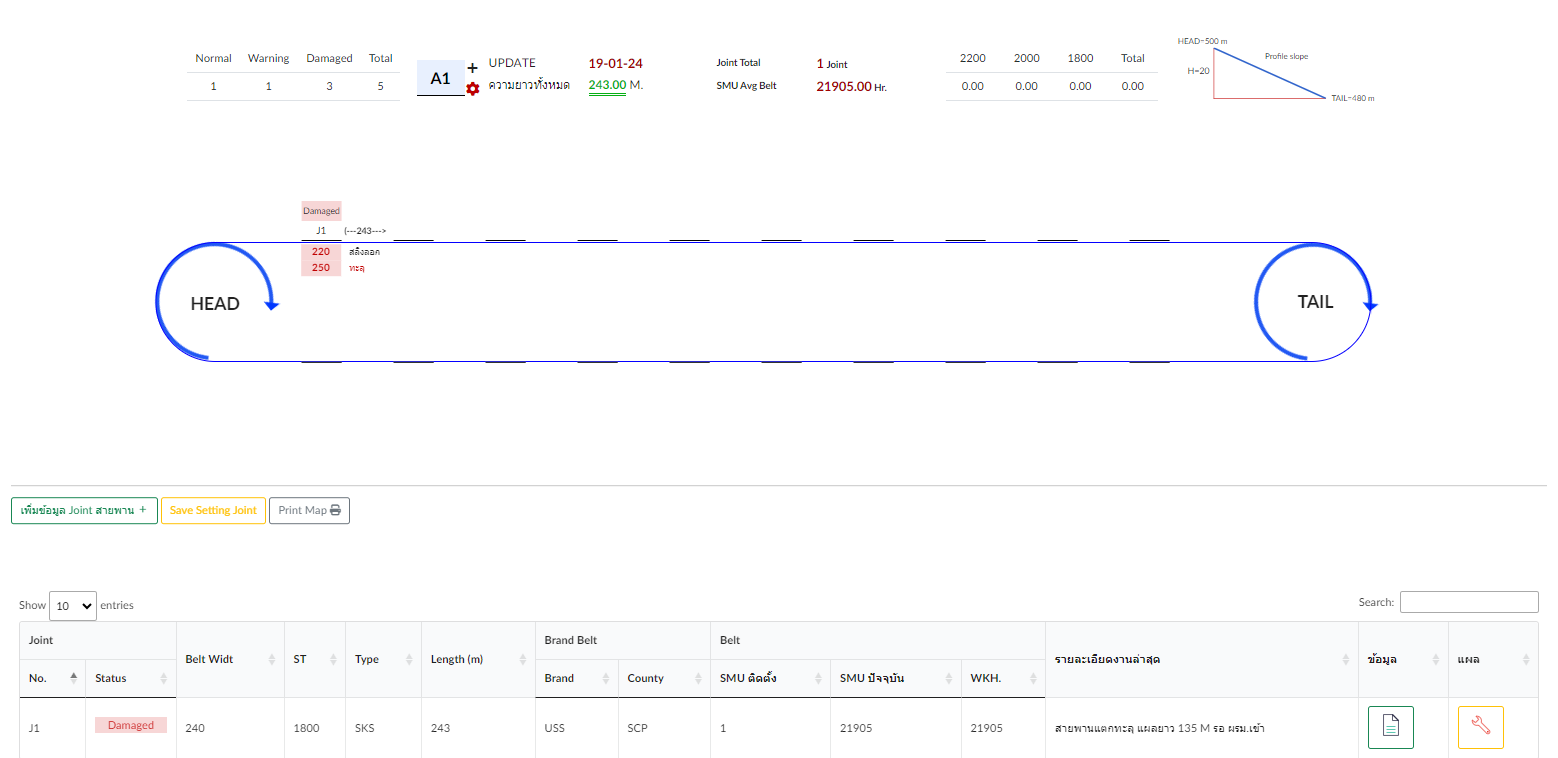Open the Show entries dropdown
Image resolution: width=1558 pixels, height=758 pixels.
coord(72,605)
